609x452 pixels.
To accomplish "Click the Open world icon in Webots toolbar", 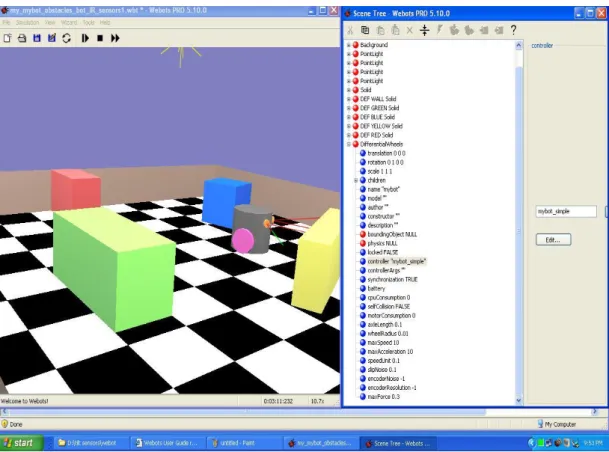I will (22, 38).
